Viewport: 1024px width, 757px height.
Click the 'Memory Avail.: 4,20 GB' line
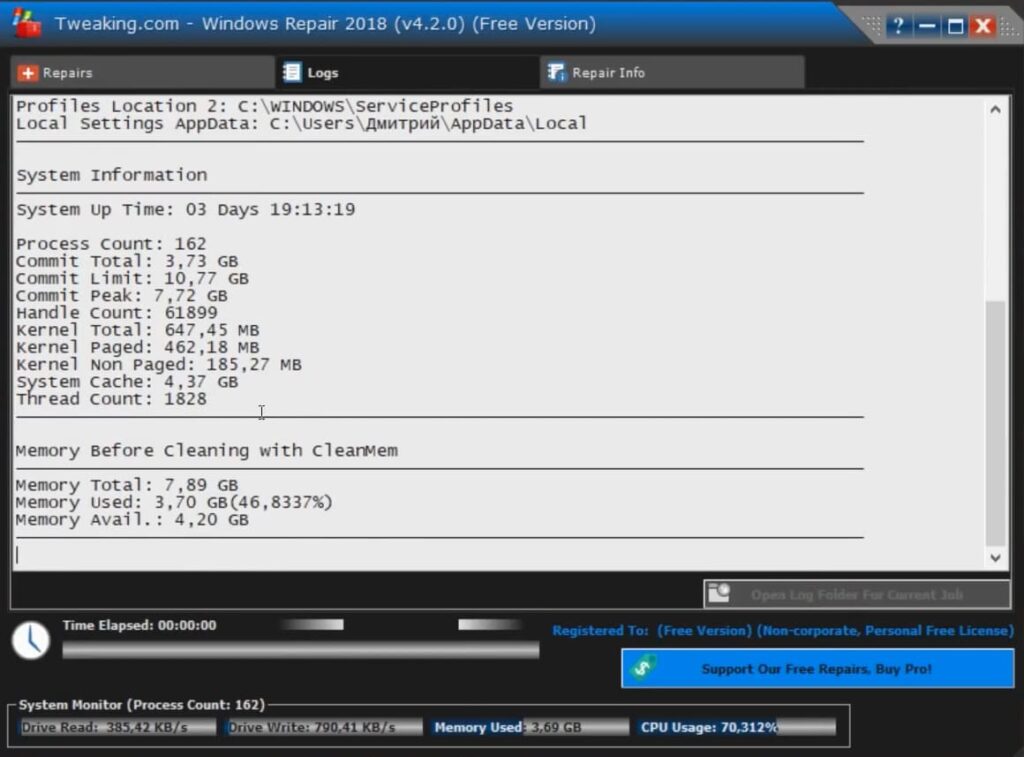tap(133, 520)
